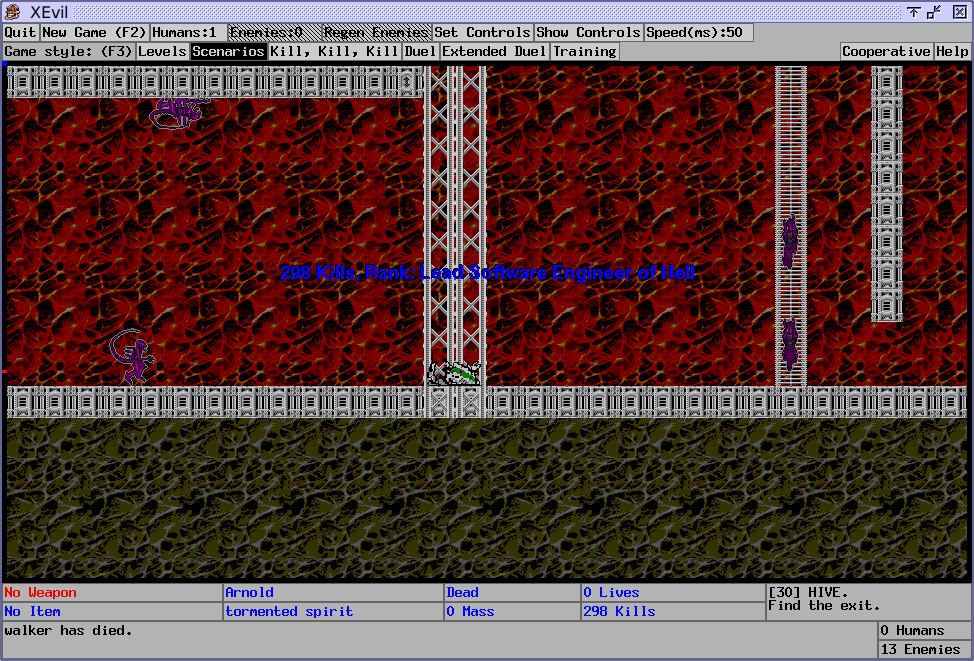Select the Levels game style
The image size is (974, 661).
[x=162, y=52]
